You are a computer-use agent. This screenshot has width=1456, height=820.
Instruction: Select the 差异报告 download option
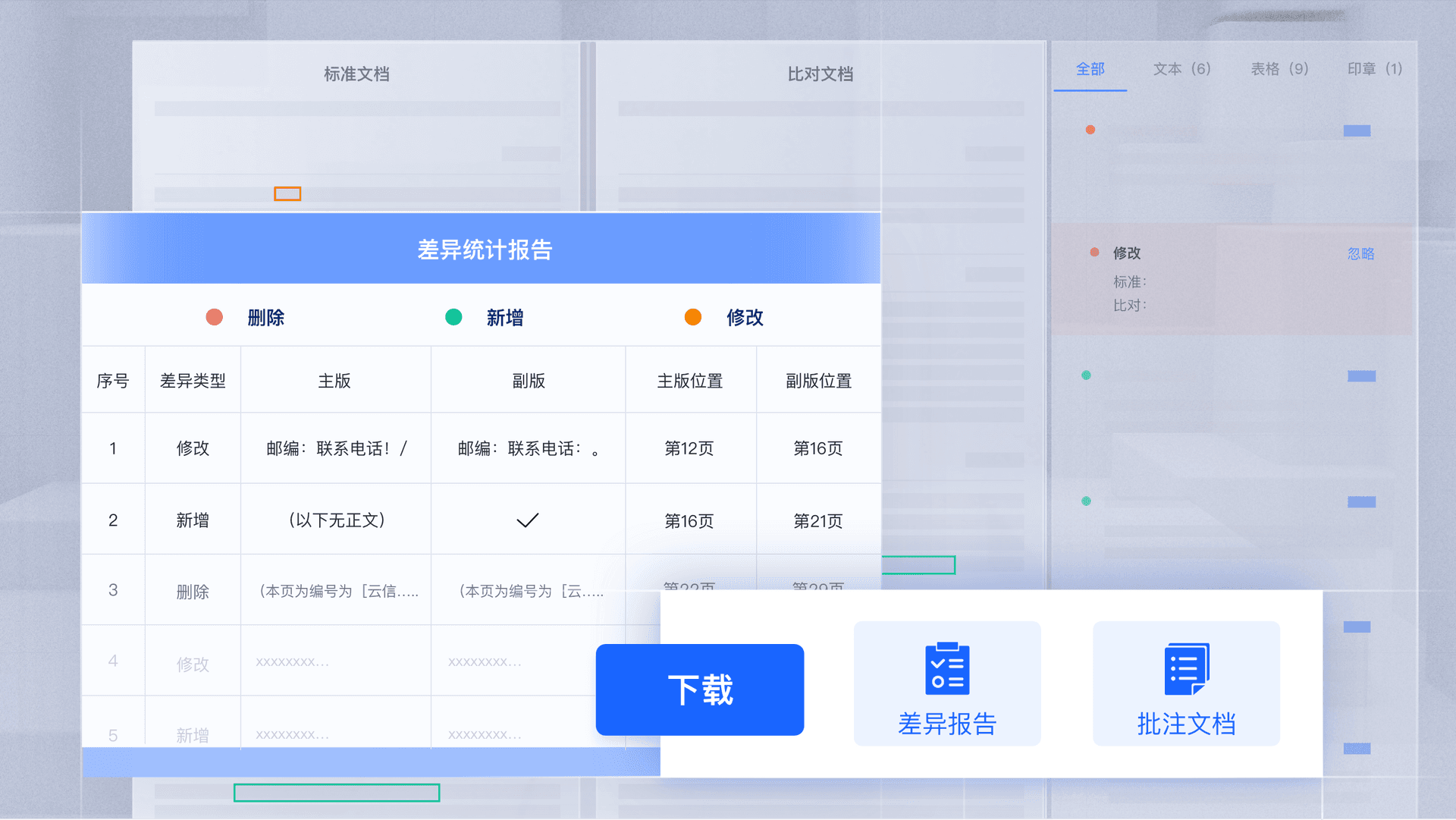(x=947, y=683)
